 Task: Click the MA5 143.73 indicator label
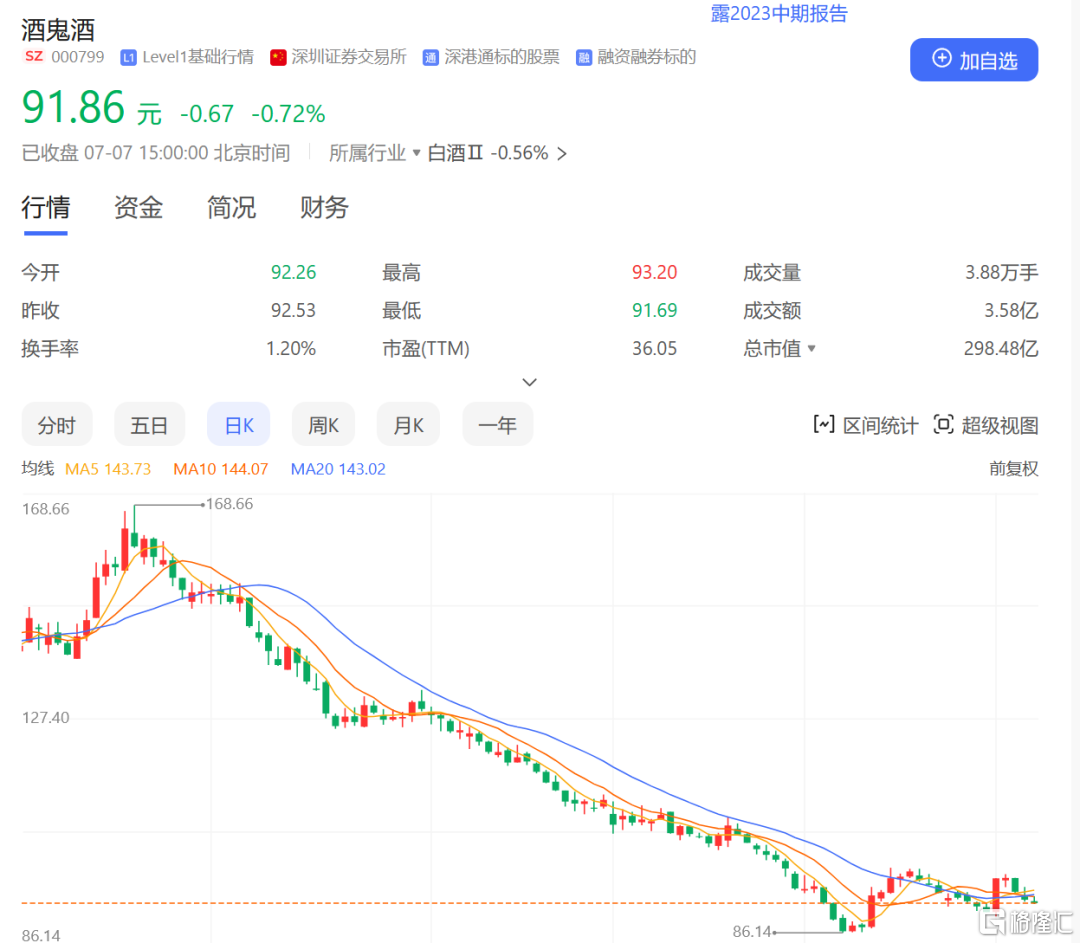point(107,469)
